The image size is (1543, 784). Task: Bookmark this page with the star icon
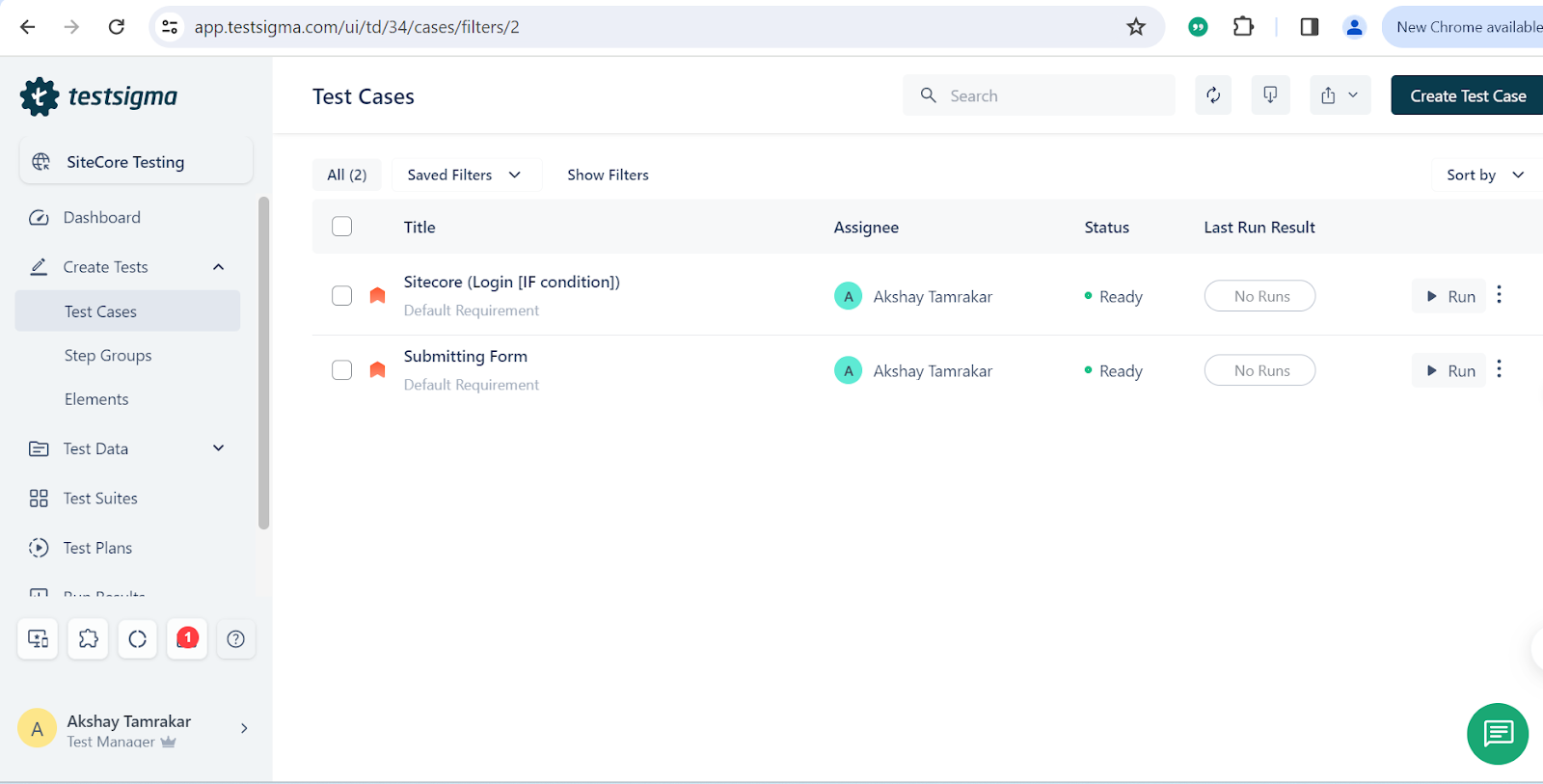1136,27
